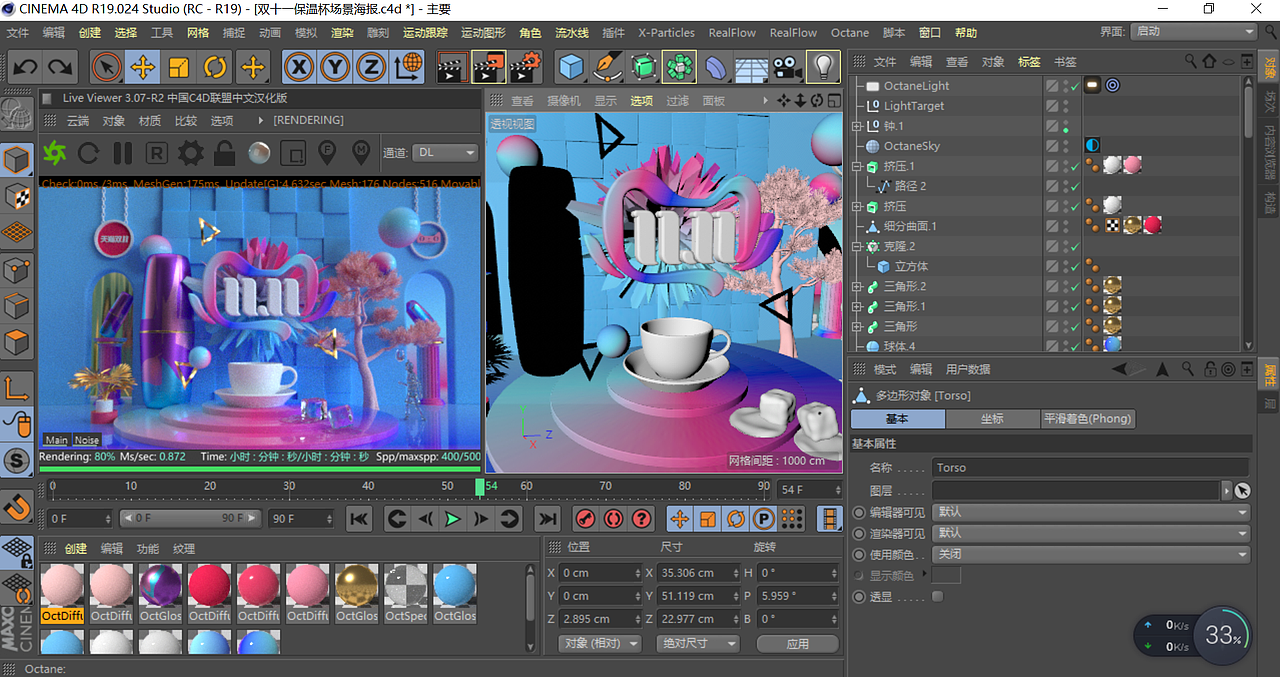The height and width of the screenshot is (677, 1280).
Task: Open the 使用颜色 dropdown
Action: [x=1091, y=554]
